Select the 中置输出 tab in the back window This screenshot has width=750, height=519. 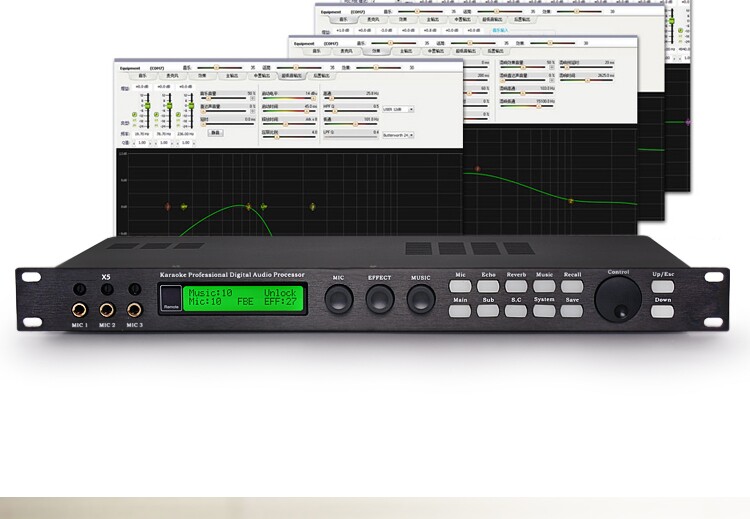tap(462, 19)
